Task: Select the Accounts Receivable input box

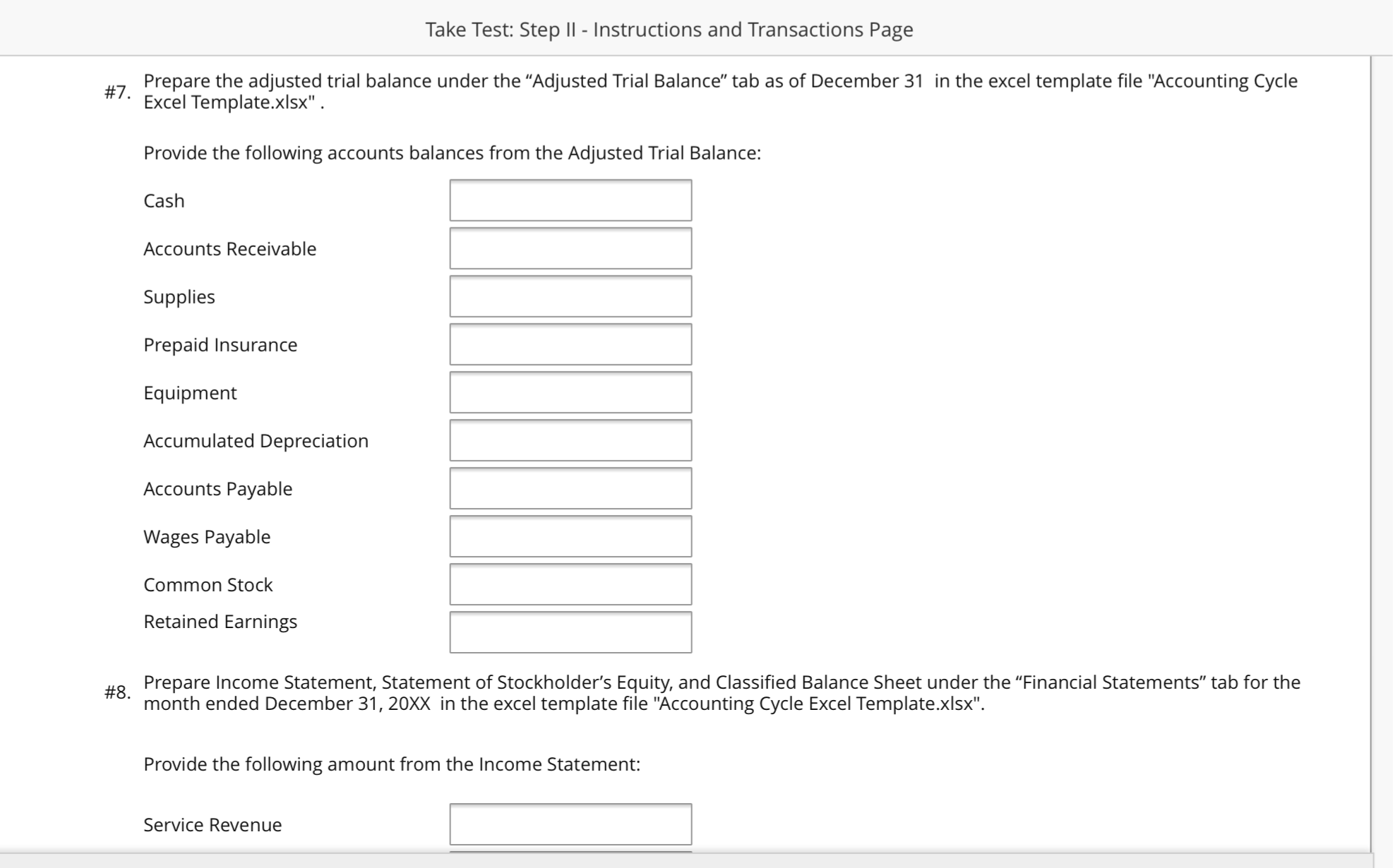Action: (x=570, y=248)
